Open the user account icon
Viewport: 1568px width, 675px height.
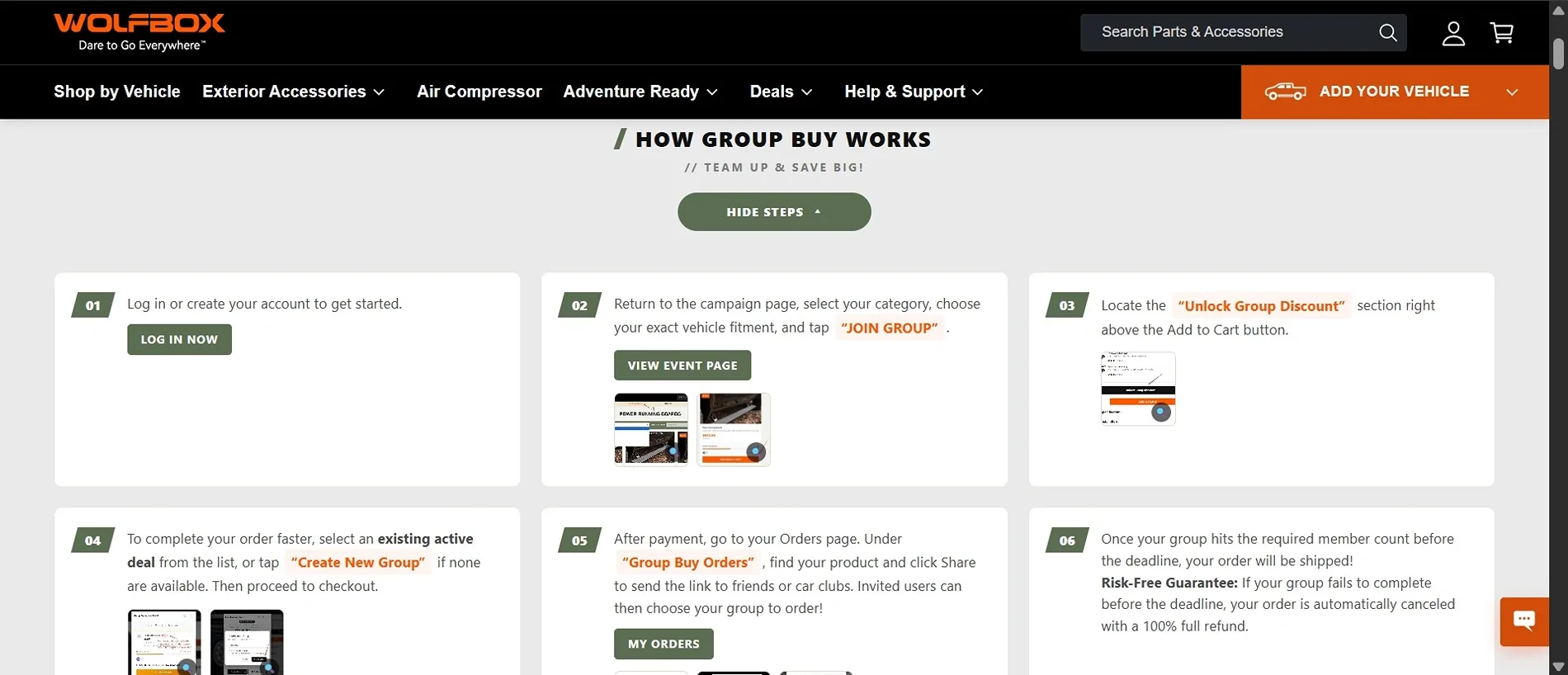coord(1453,33)
